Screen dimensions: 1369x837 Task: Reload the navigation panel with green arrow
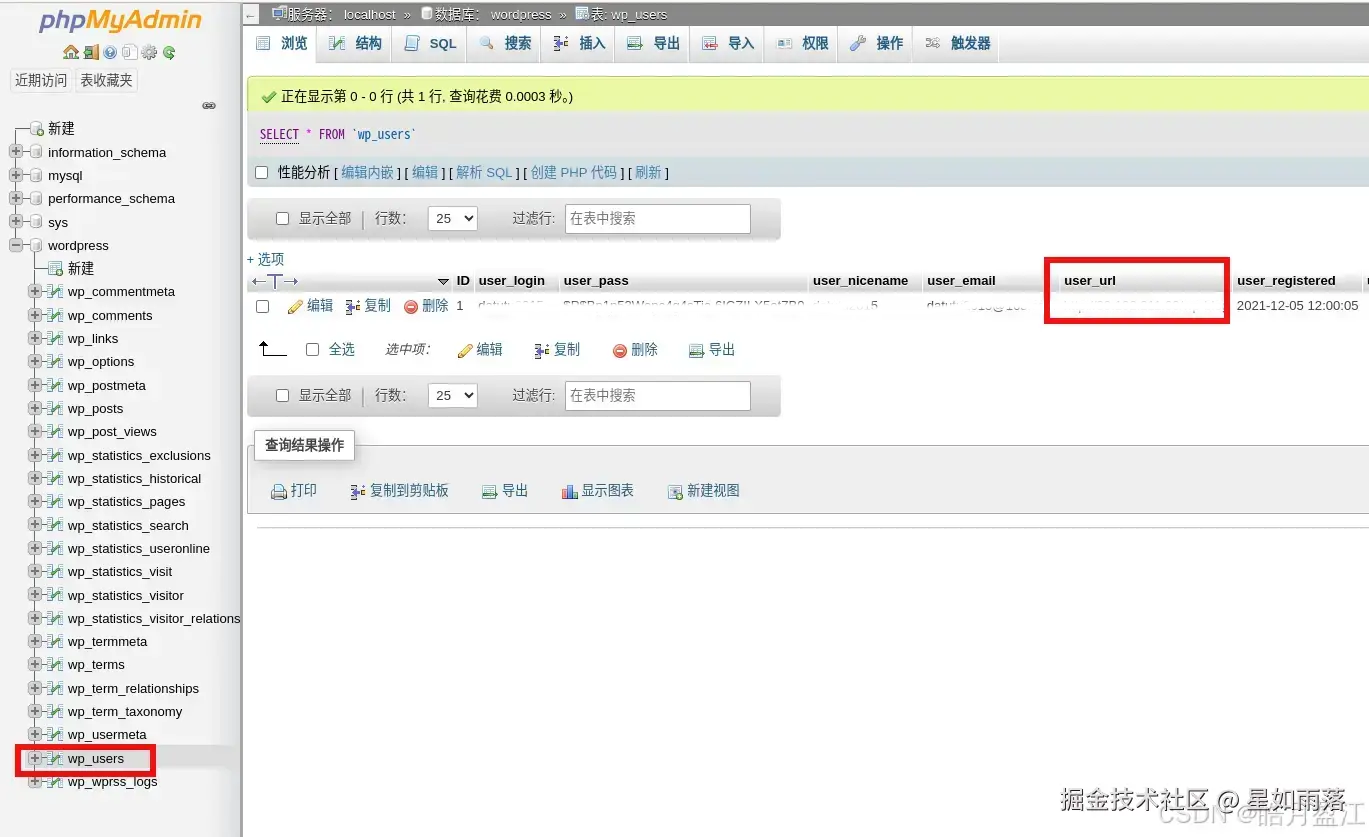(x=169, y=52)
